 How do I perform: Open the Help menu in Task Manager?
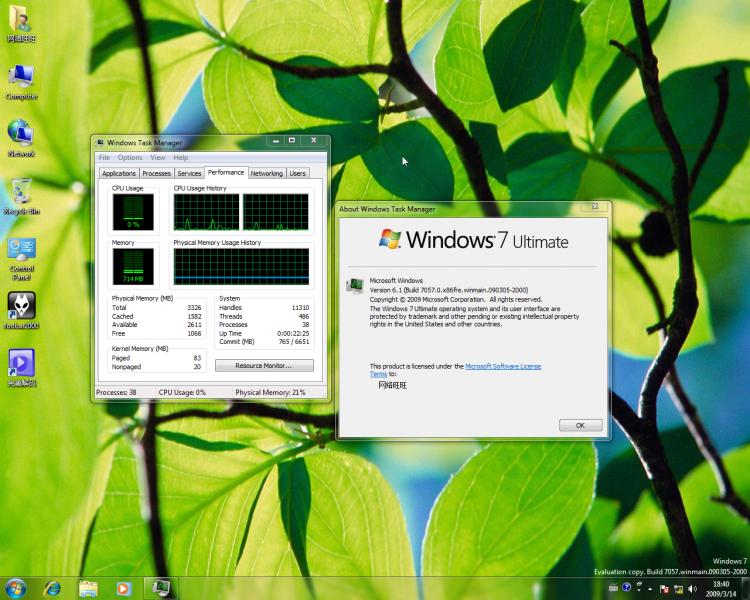point(180,157)
